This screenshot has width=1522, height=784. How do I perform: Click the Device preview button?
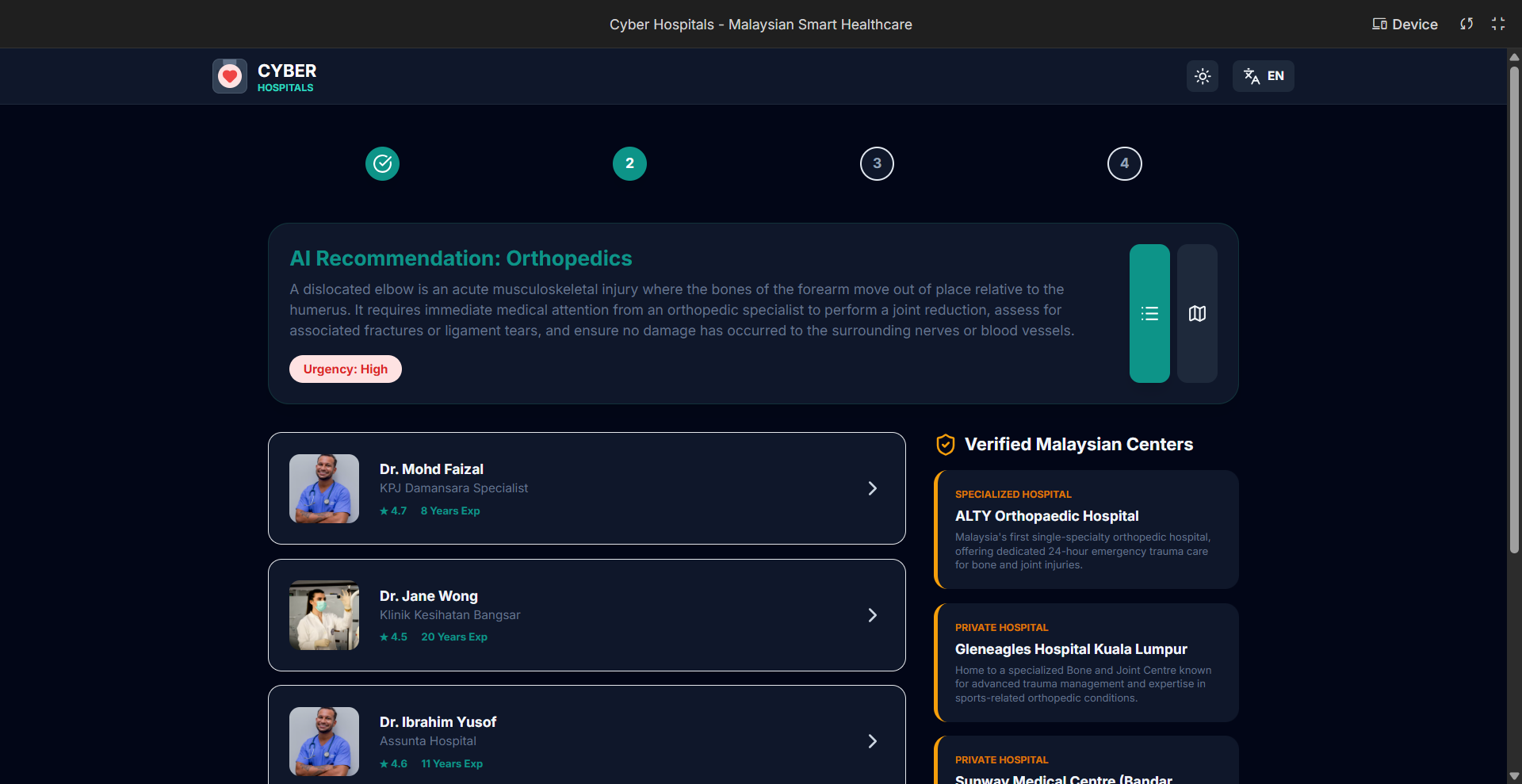(1405, 25)
